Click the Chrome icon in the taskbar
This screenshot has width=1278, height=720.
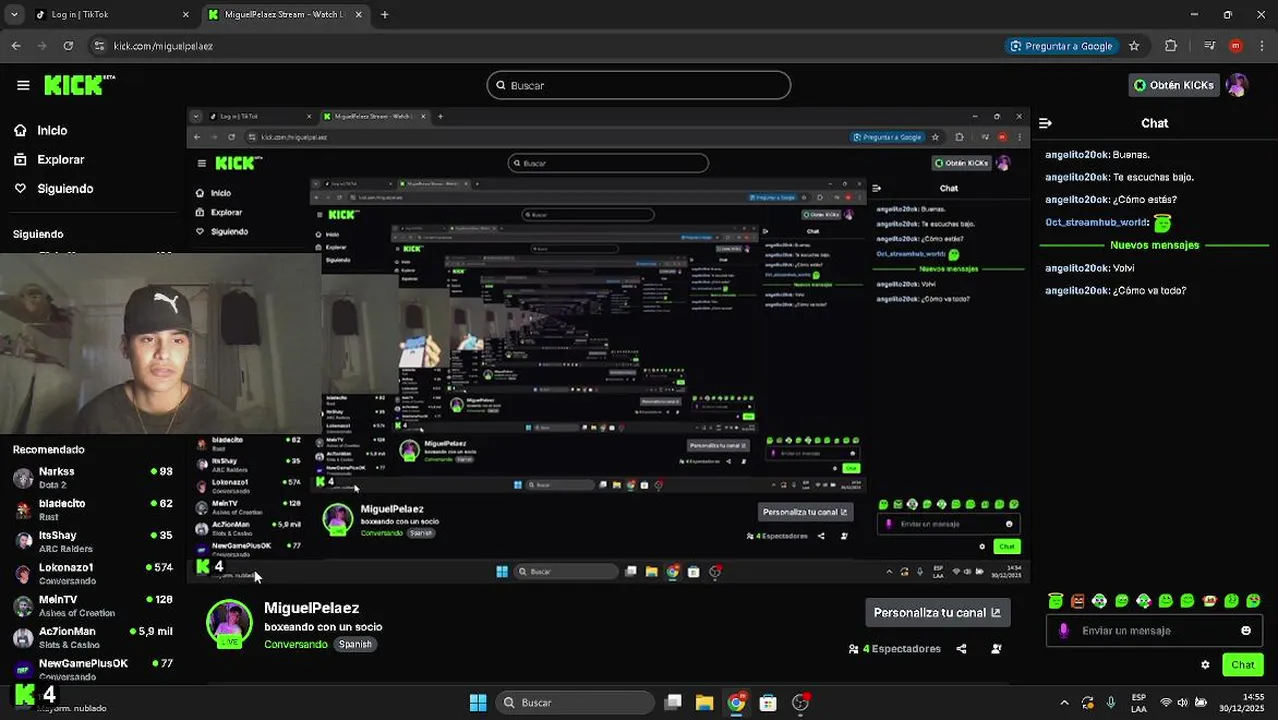click(736, 702)
